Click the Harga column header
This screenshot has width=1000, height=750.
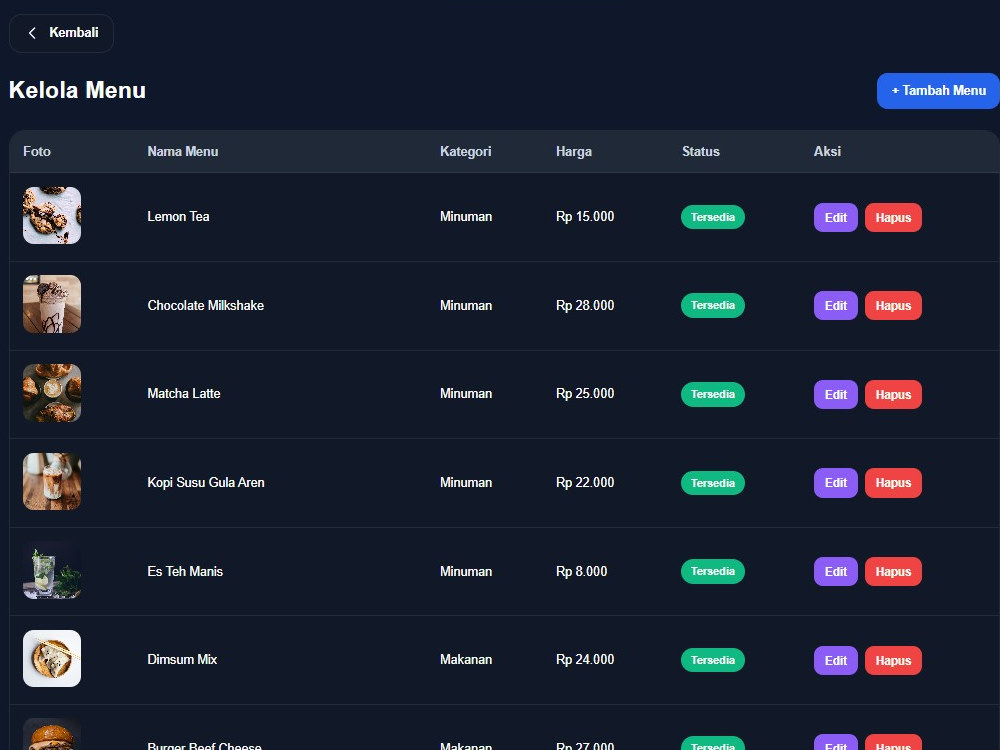pos(574,152)
